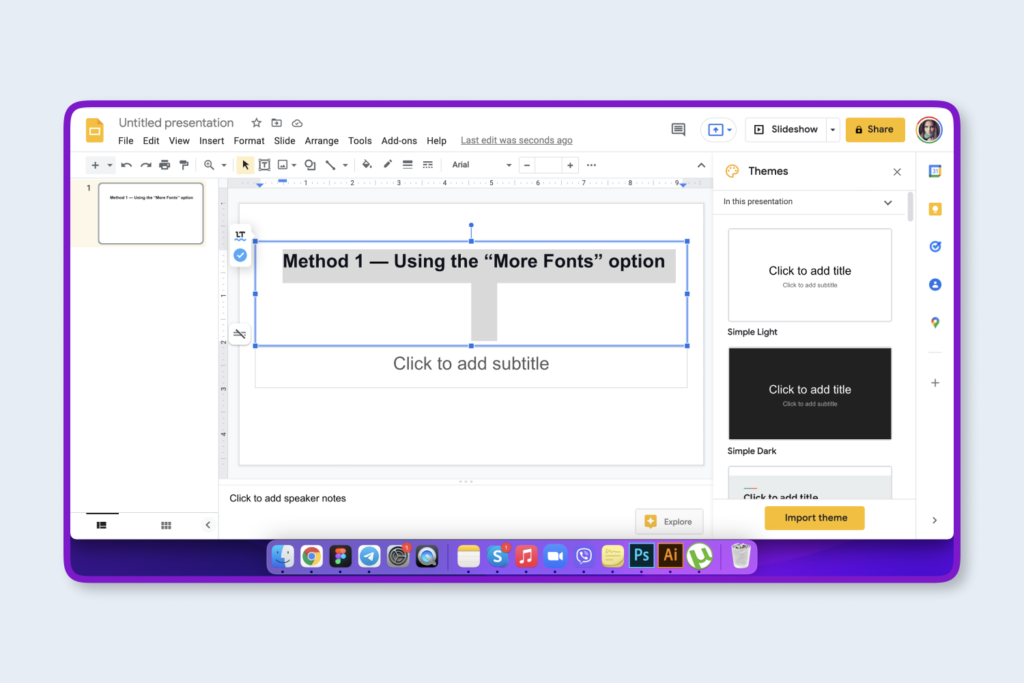Show more toolbar options ellipsis
The height and width of the screenshot is (683, 1024).
tap(591, 165)
